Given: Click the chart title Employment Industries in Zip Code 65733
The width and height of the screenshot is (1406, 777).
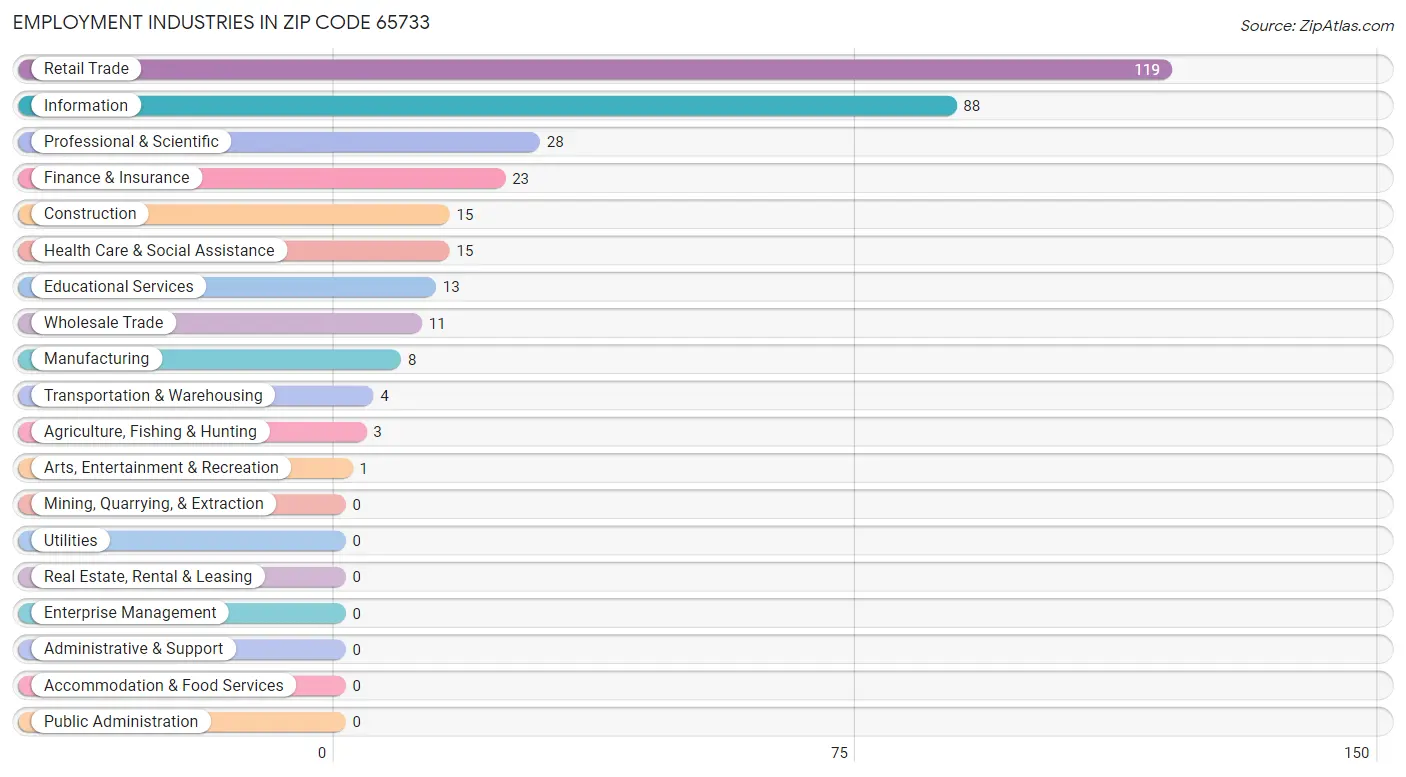Looking at the screenshot, I should pyautogui.click(x=222, y=22).
